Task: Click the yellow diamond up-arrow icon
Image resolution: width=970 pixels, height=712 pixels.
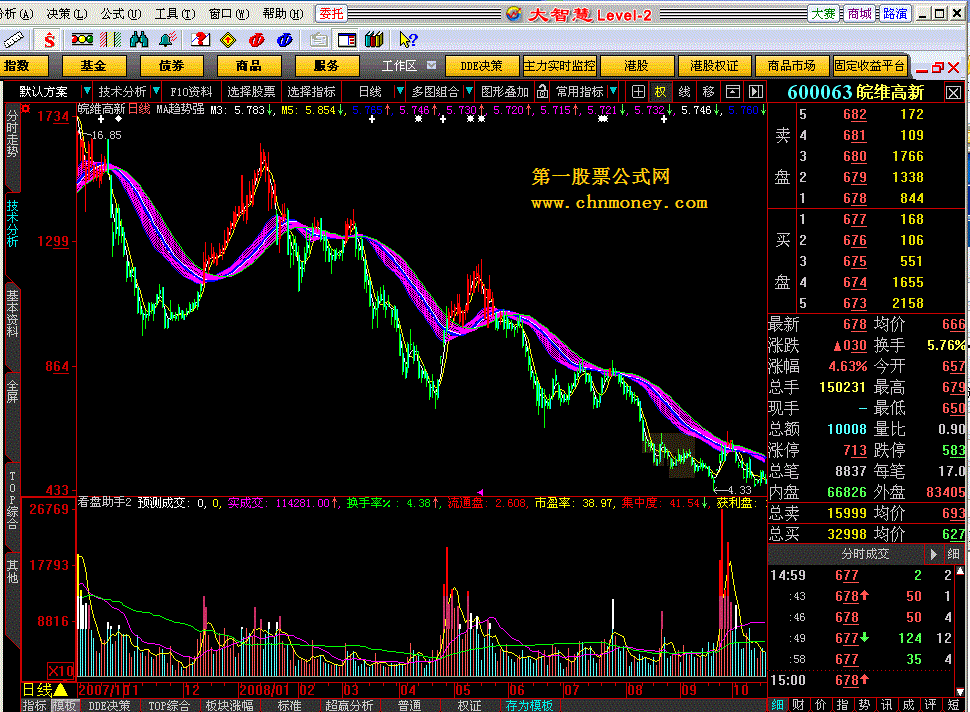Action: click(x=228, y=40)
